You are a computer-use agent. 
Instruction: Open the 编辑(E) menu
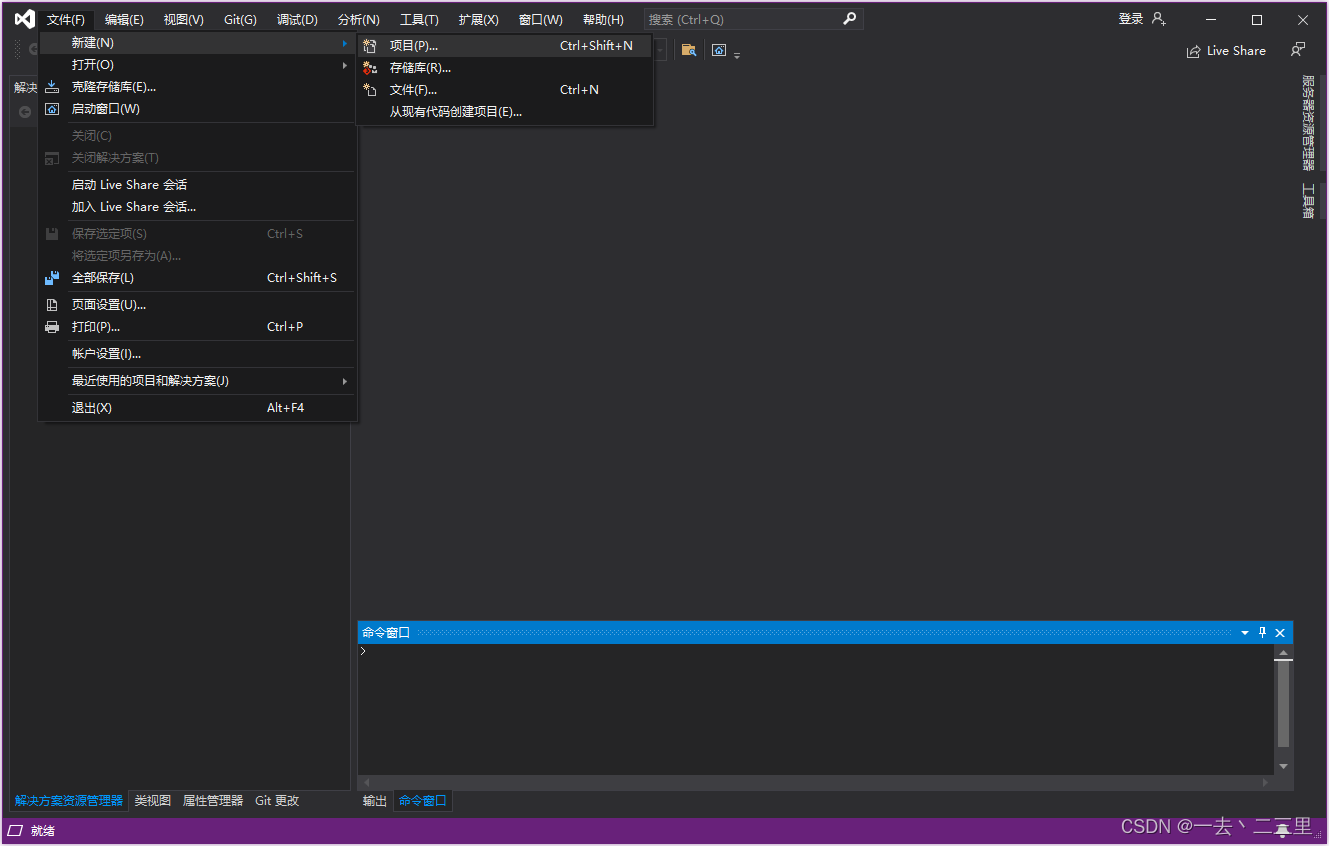pyautogui.click(x=124, y=20)
